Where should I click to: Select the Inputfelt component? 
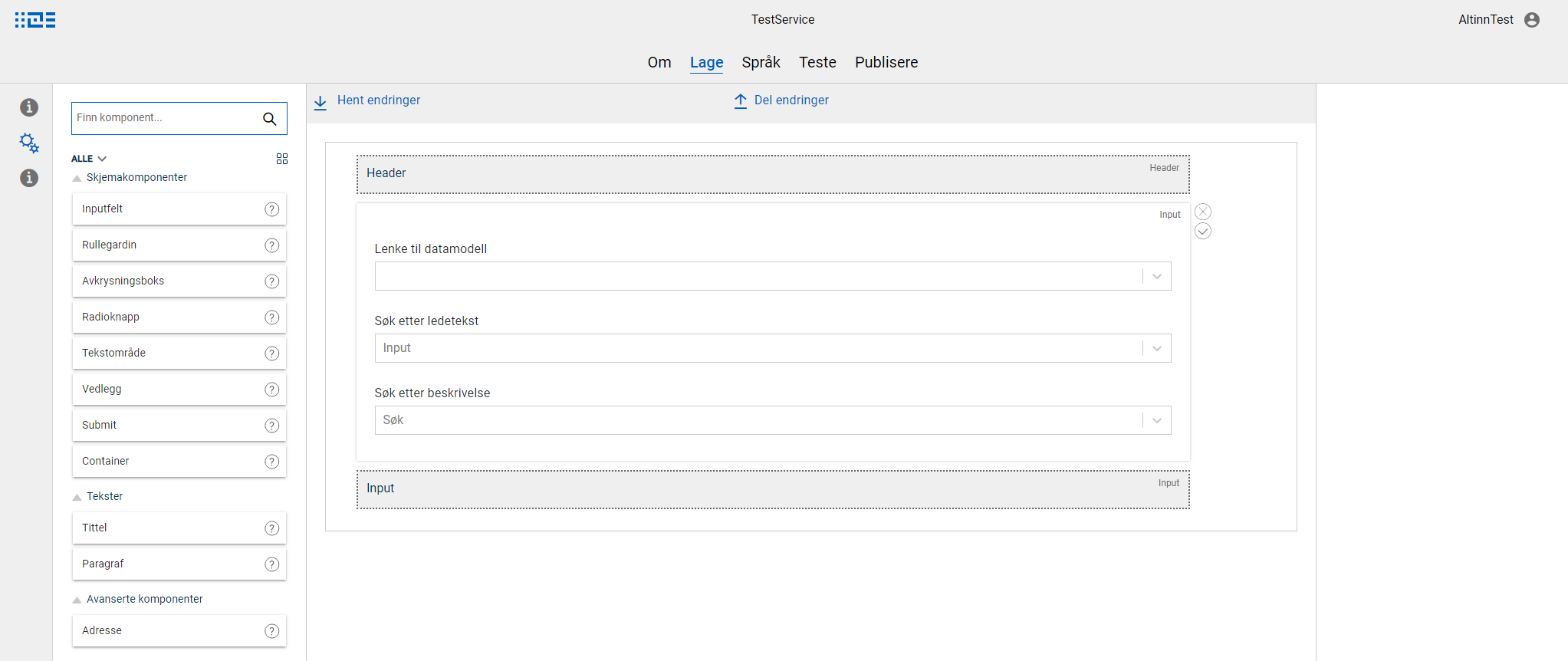(x=179, y=209)
